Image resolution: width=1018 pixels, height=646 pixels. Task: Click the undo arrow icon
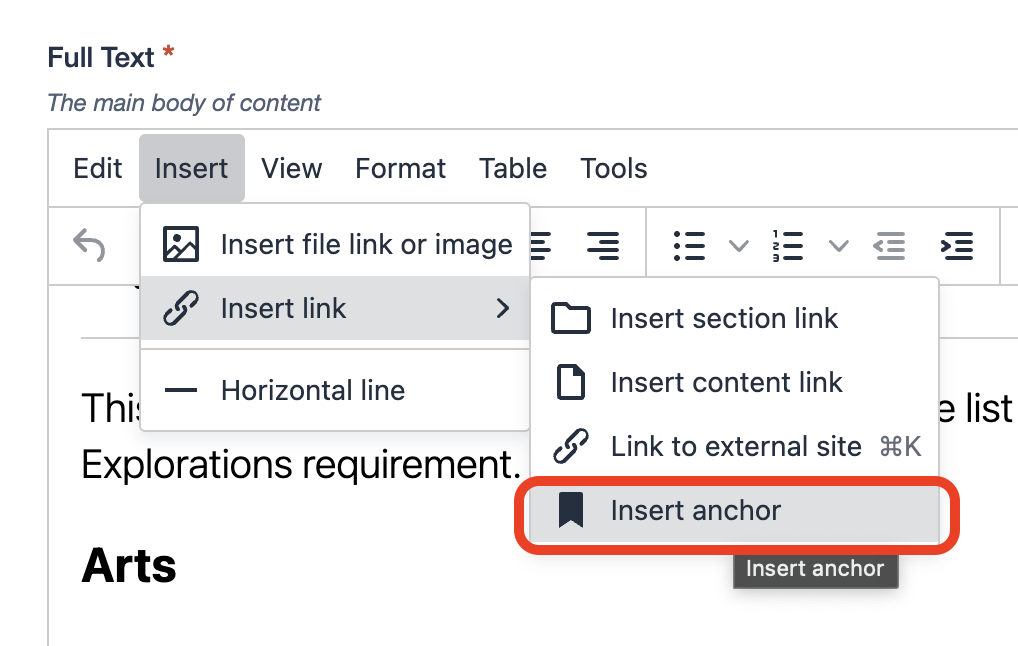[89, 245]
